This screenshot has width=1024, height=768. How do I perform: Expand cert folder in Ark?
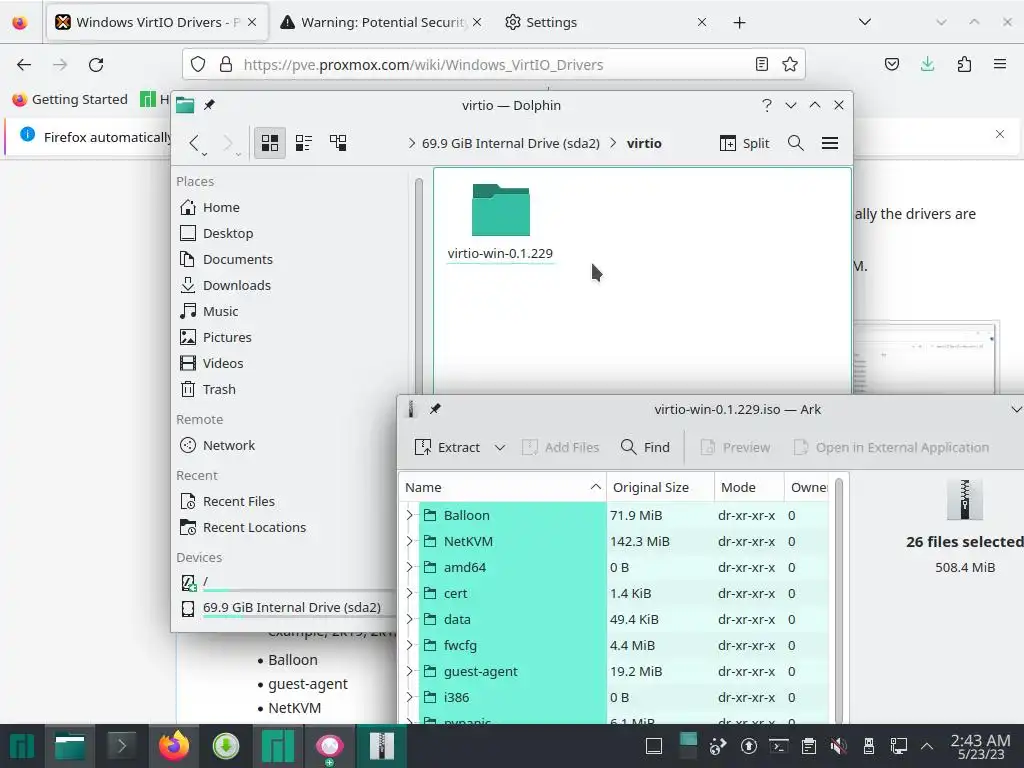(x=409, y=594)
